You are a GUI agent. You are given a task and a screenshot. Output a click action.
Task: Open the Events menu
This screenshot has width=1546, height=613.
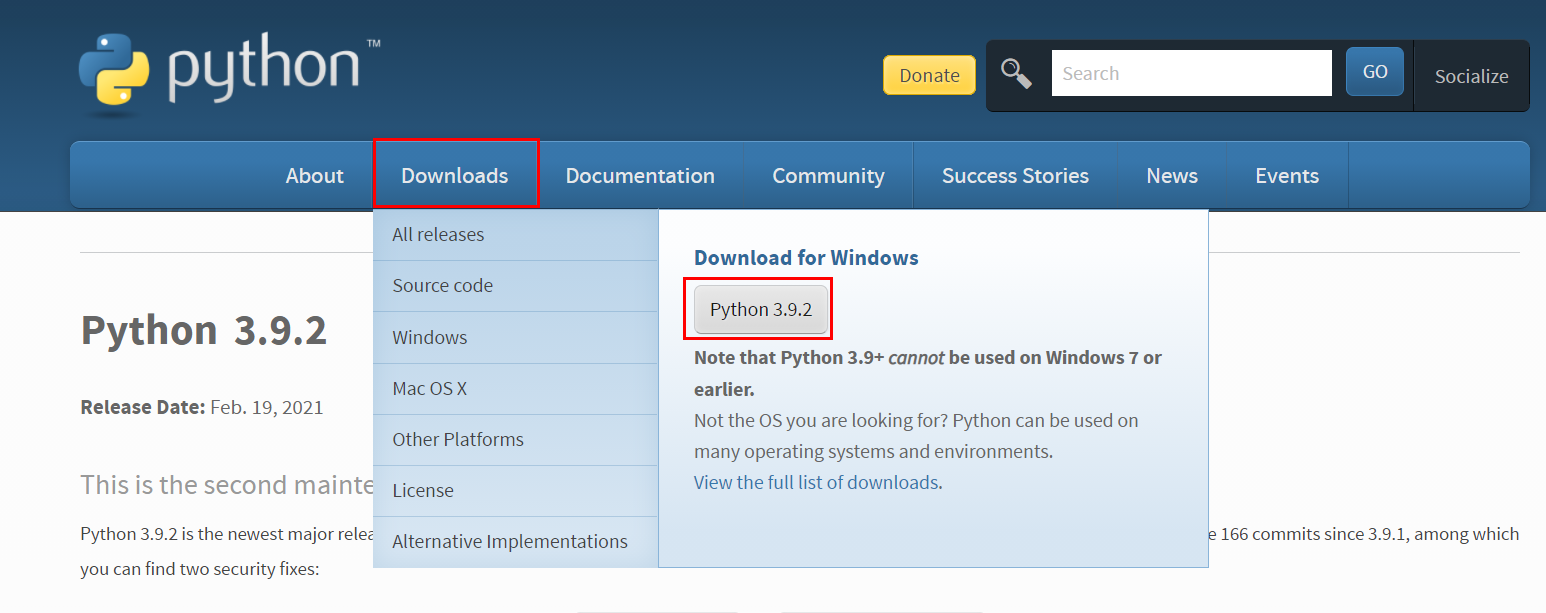[1287, 175]
